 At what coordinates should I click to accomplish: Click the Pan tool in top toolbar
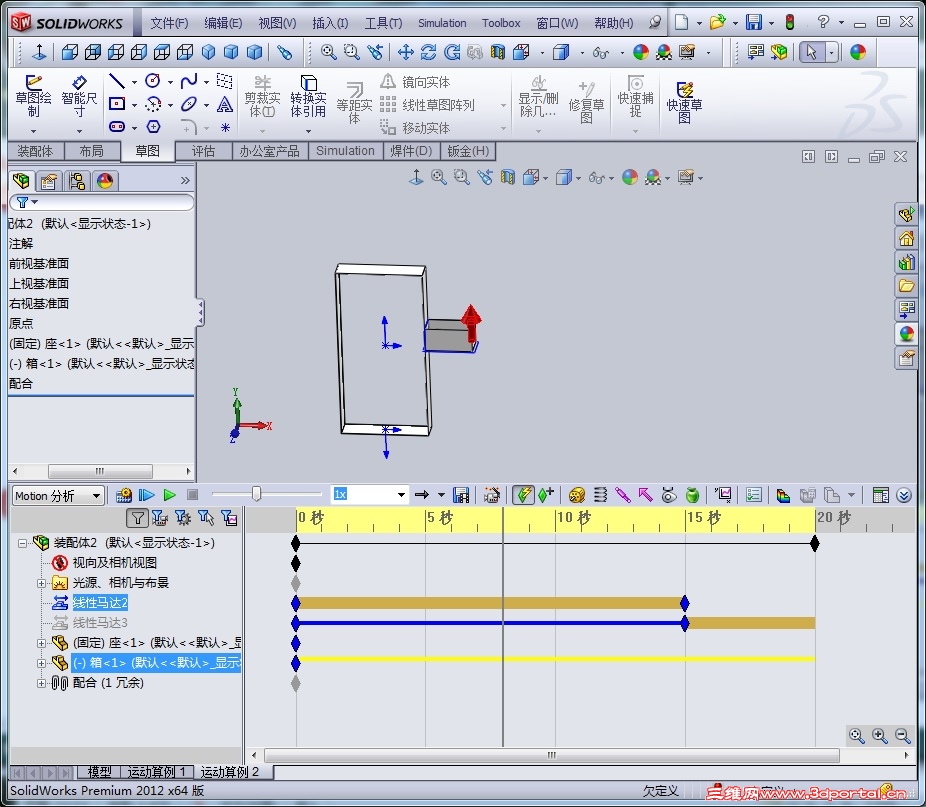(x=406, y=52)
